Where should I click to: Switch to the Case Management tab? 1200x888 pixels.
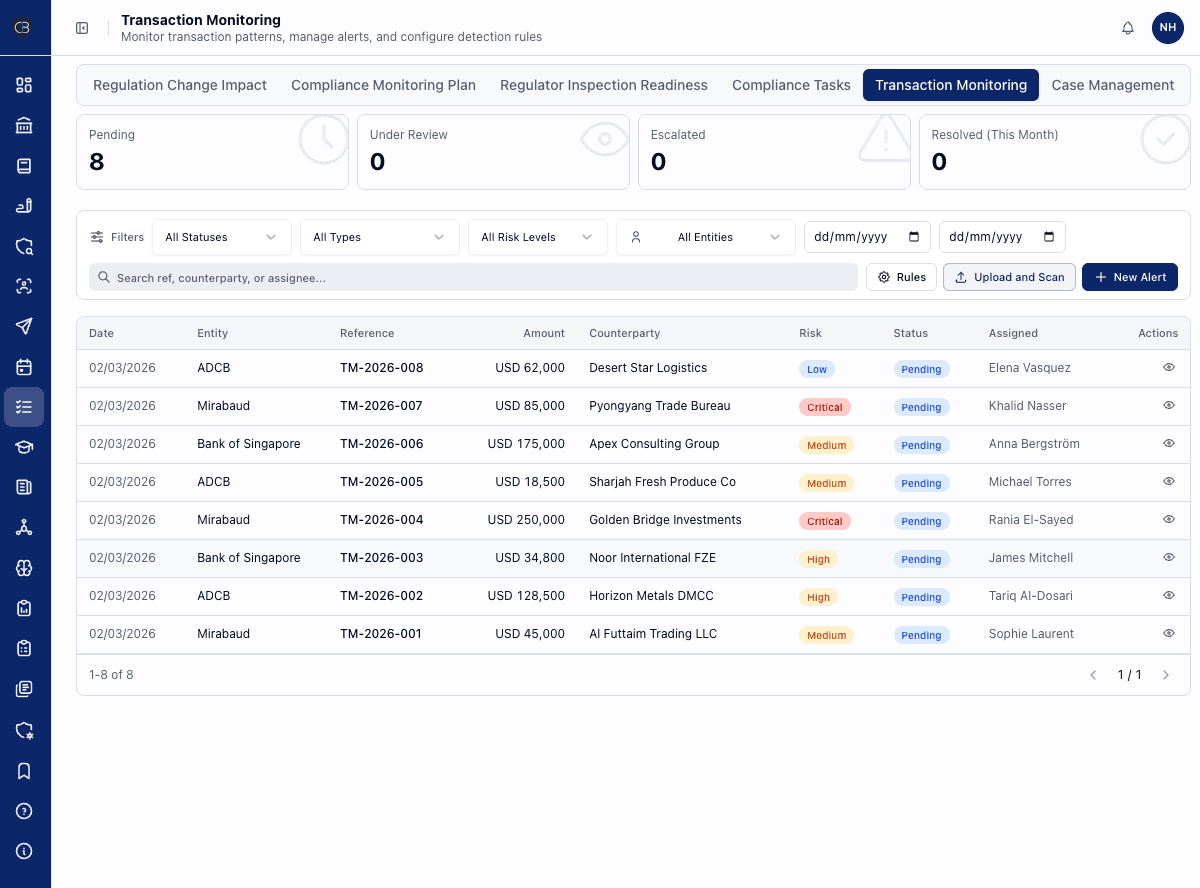click(x=1113, y=85)
